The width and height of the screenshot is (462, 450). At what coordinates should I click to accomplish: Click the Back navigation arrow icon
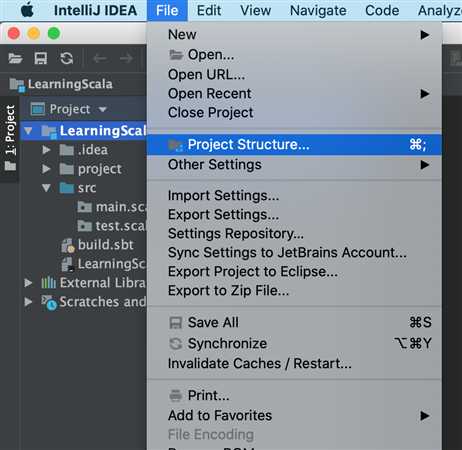100,59
